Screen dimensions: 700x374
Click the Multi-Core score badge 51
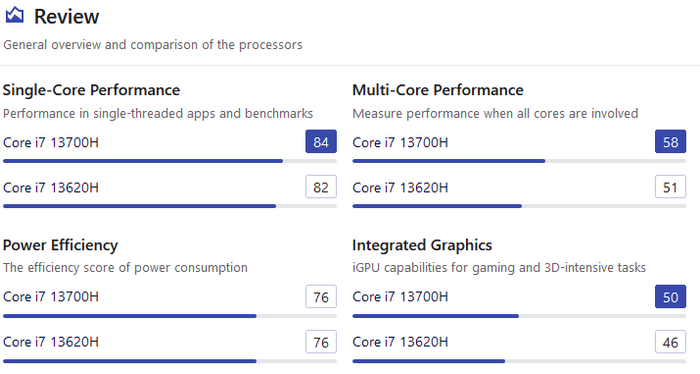pos(671,187)
